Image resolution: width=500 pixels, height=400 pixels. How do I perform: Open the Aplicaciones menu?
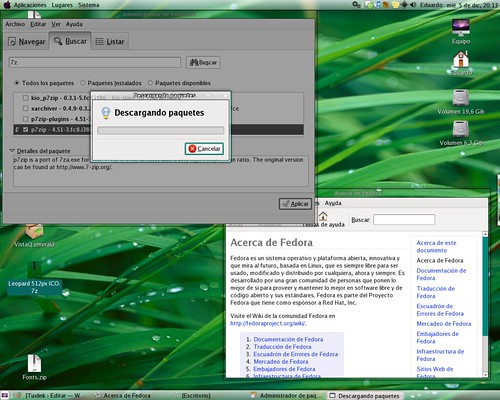pos(30,5)
